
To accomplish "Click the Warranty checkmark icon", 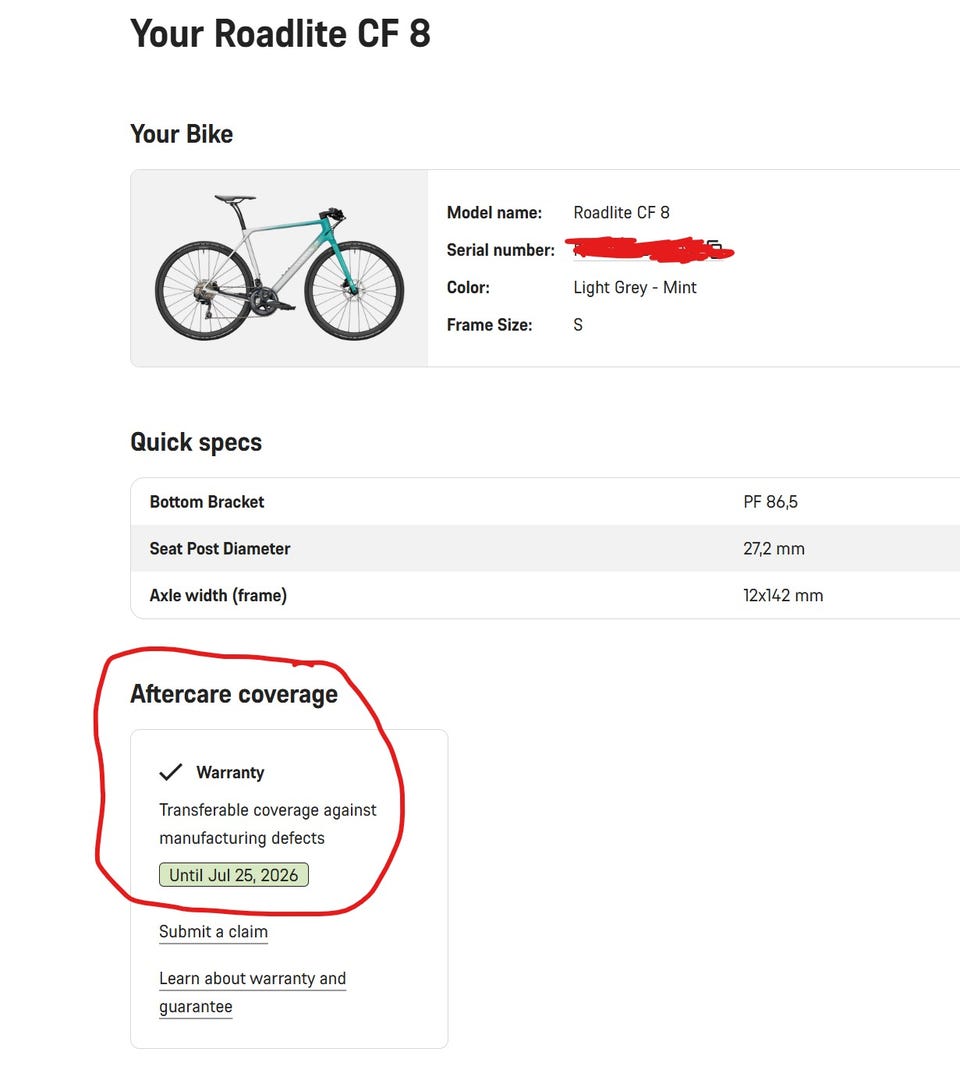I will pyautogui.click(x=171, y=772).
